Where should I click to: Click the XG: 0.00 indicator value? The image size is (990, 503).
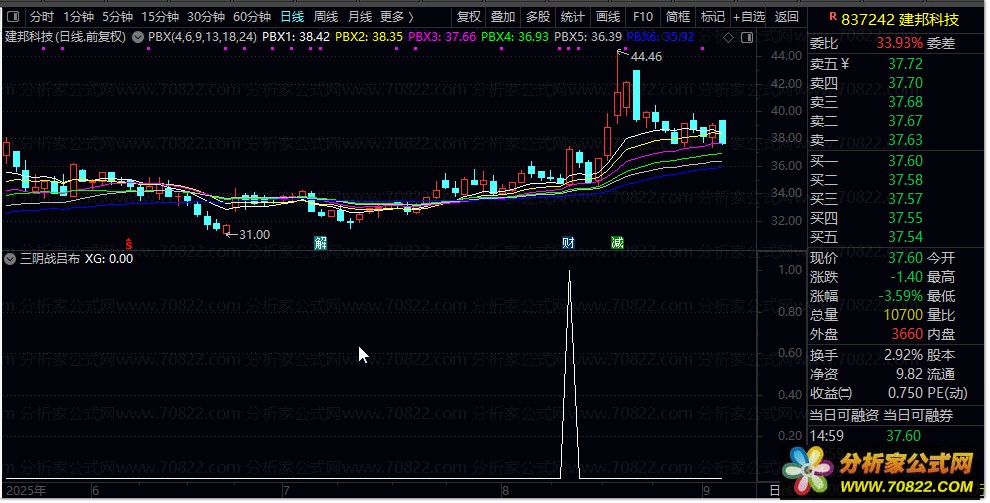tap(109, 258)
